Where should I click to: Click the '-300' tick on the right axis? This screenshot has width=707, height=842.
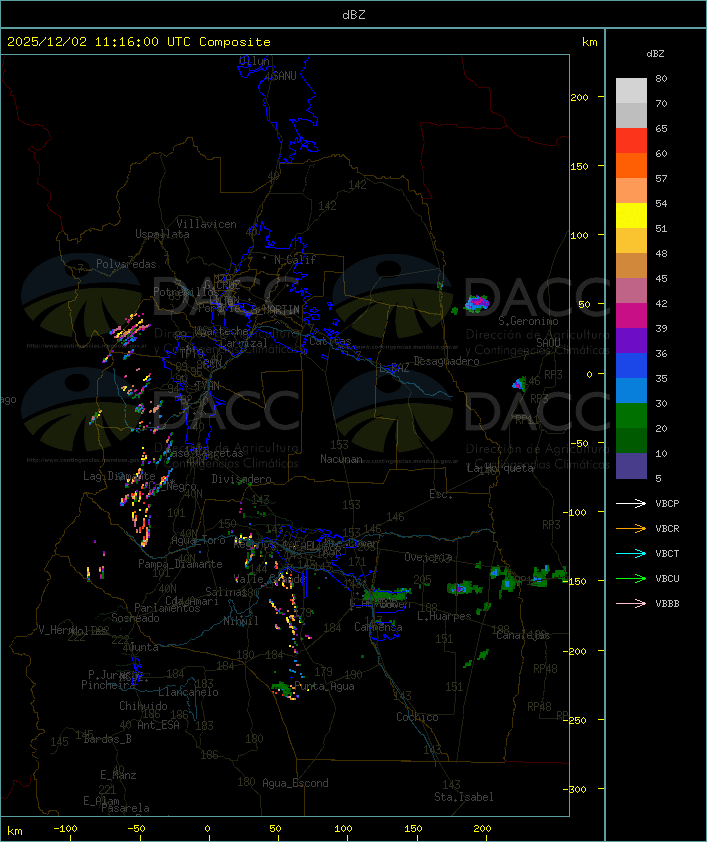[x=577, y=789]
